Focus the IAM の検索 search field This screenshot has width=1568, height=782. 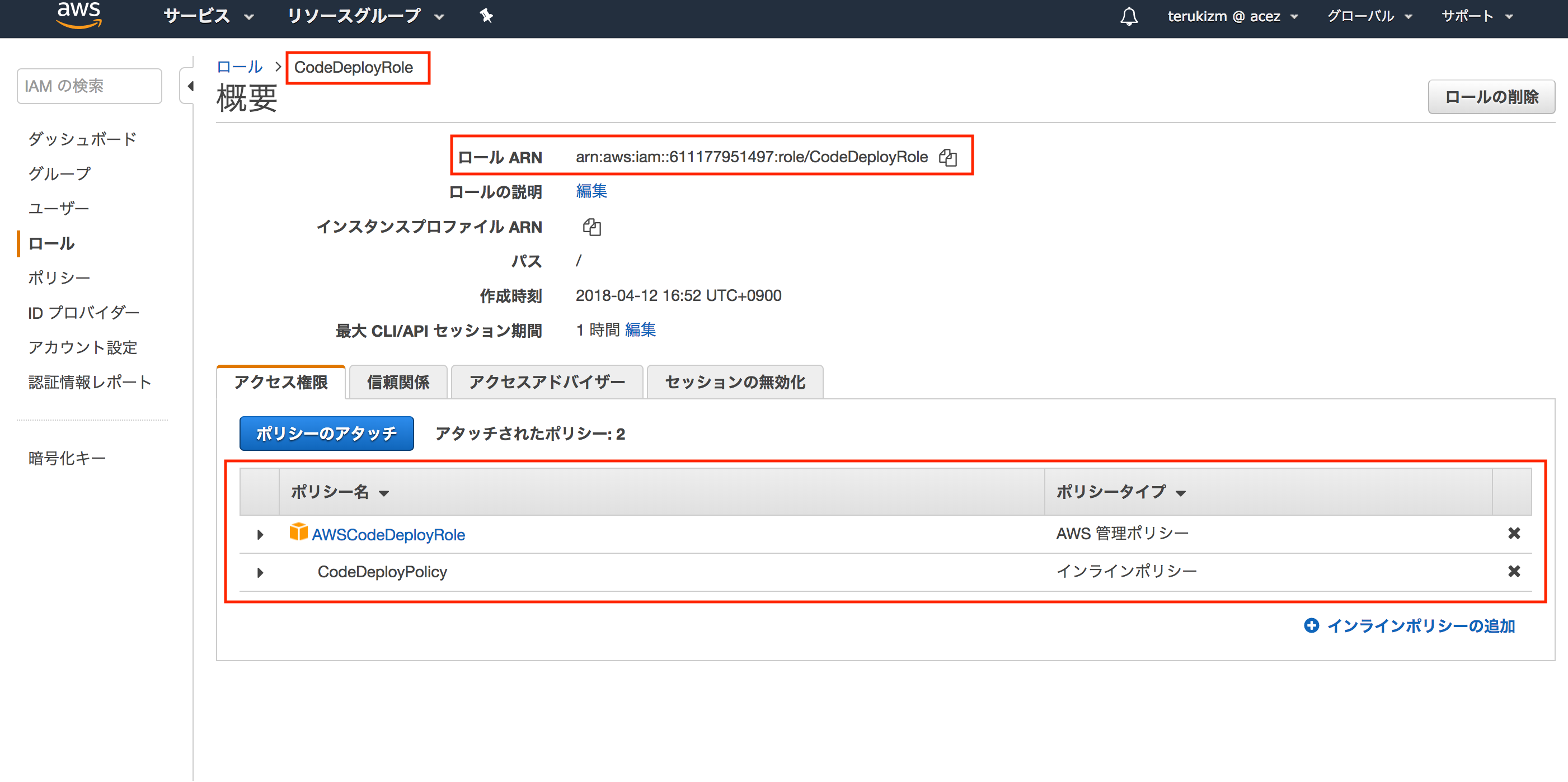(90, 86)
